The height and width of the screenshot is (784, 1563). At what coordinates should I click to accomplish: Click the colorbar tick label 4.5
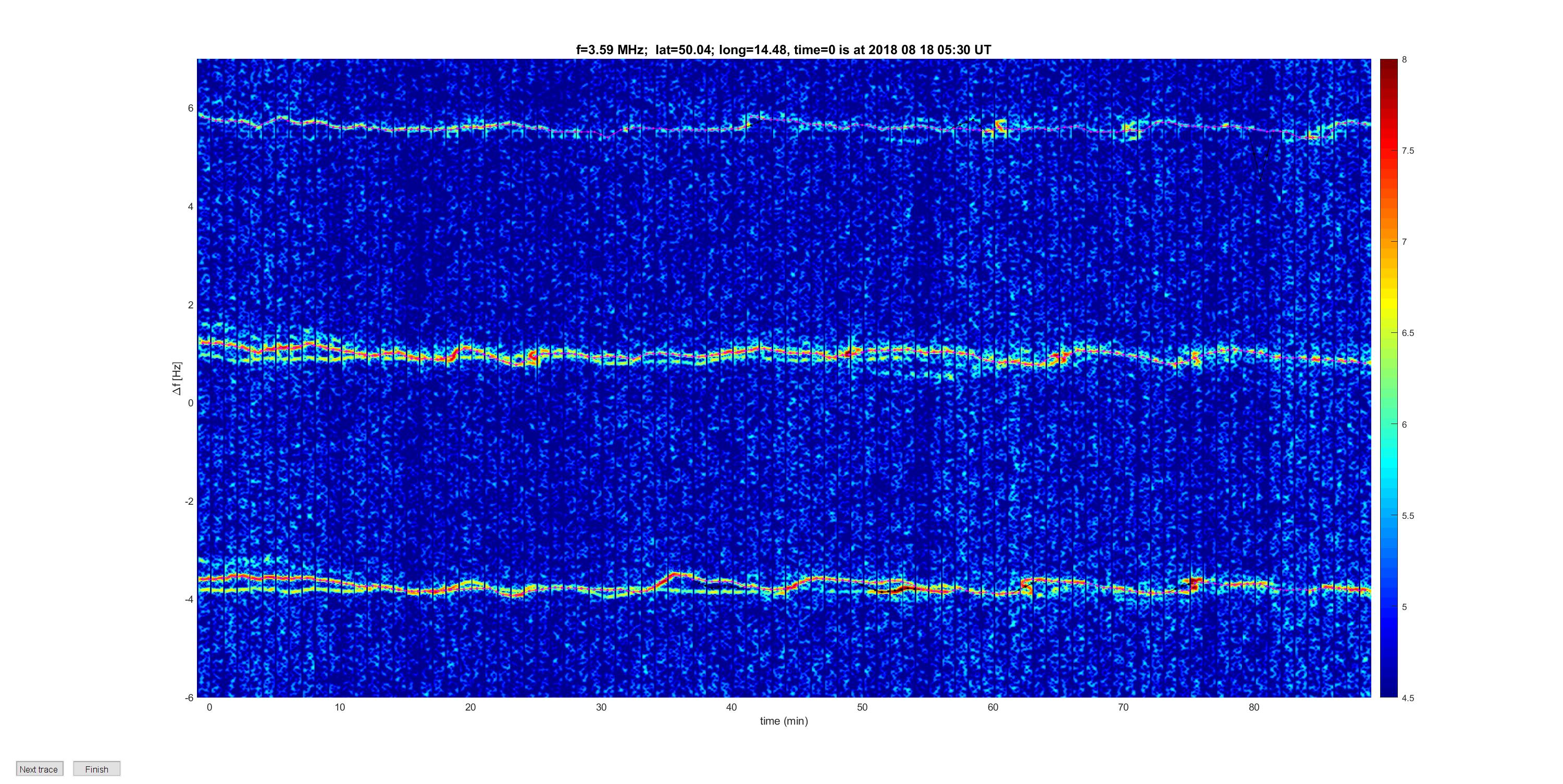pyautogui.click(x=1408, y=698)
